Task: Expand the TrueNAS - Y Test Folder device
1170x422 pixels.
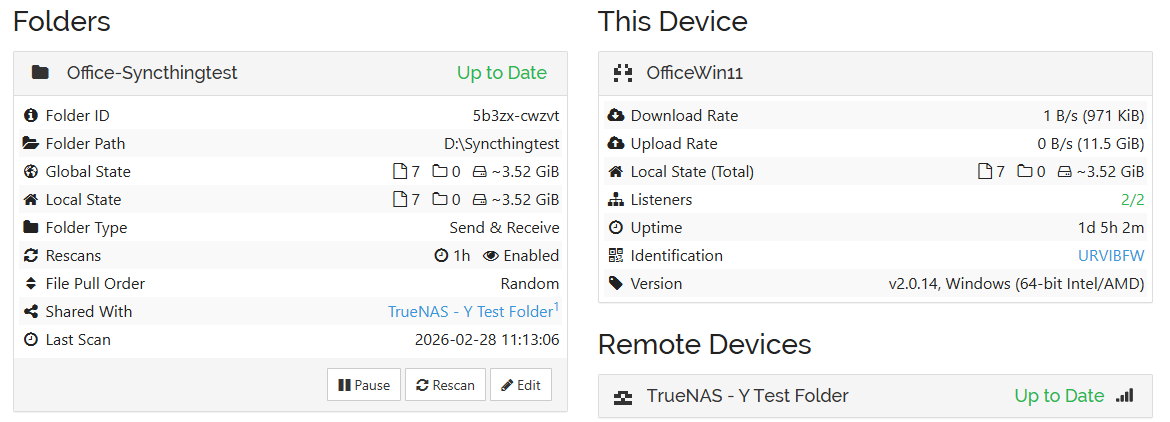Action: pos(875,396)
